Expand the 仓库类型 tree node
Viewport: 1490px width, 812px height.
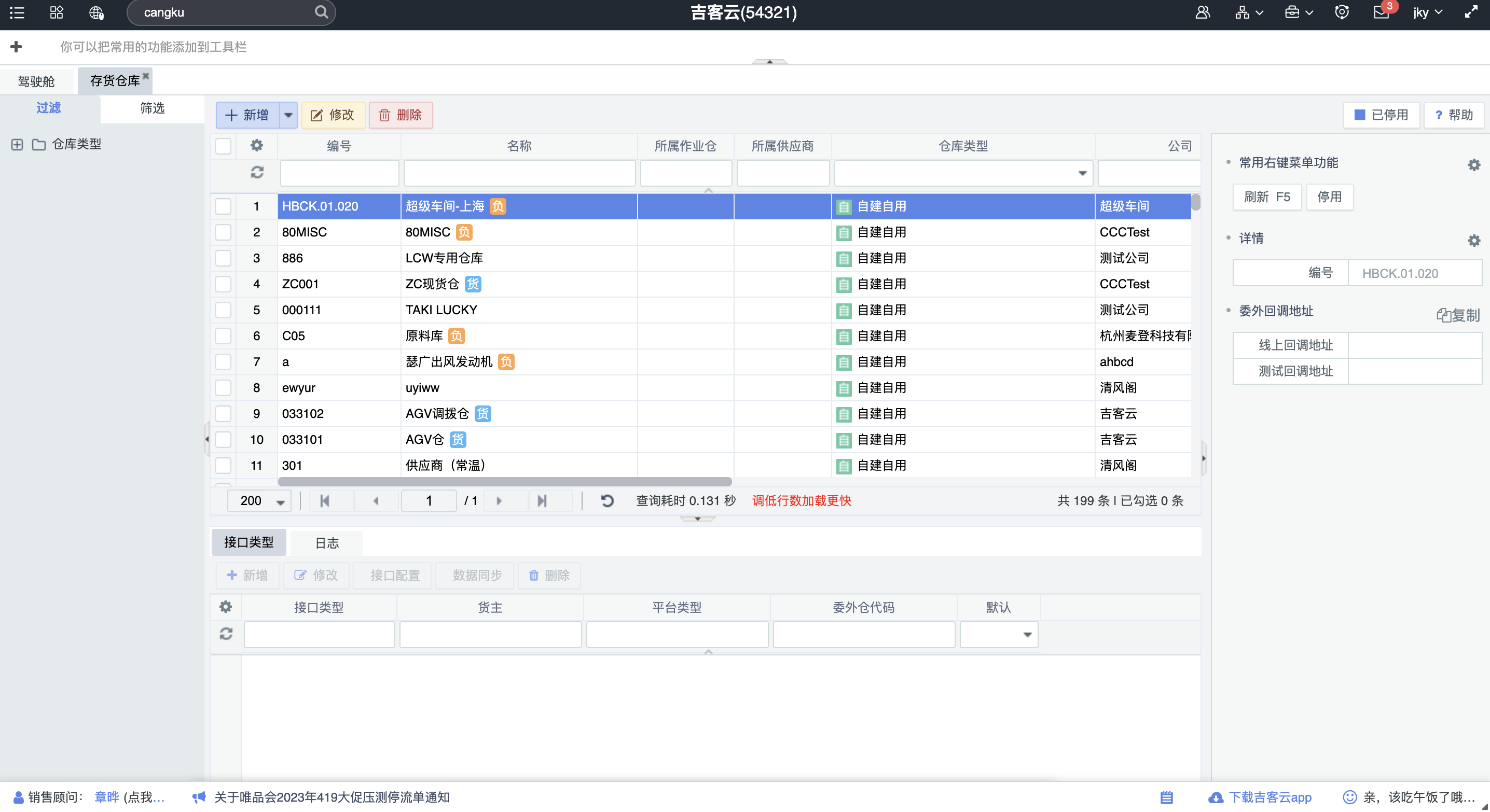pos(17,144)
